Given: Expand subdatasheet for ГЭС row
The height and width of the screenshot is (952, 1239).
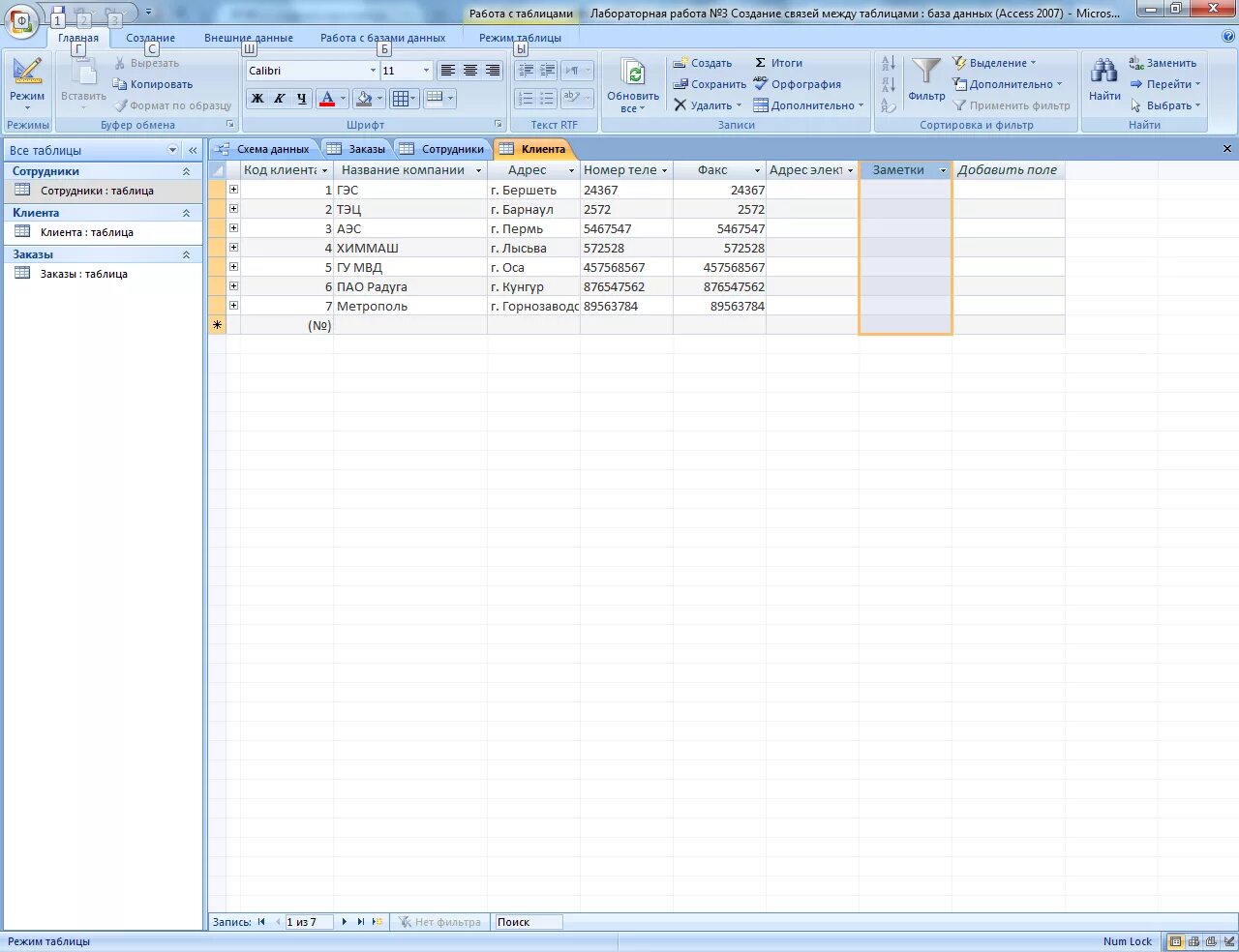Looking at the screenshot, I should tap(233, 190).
